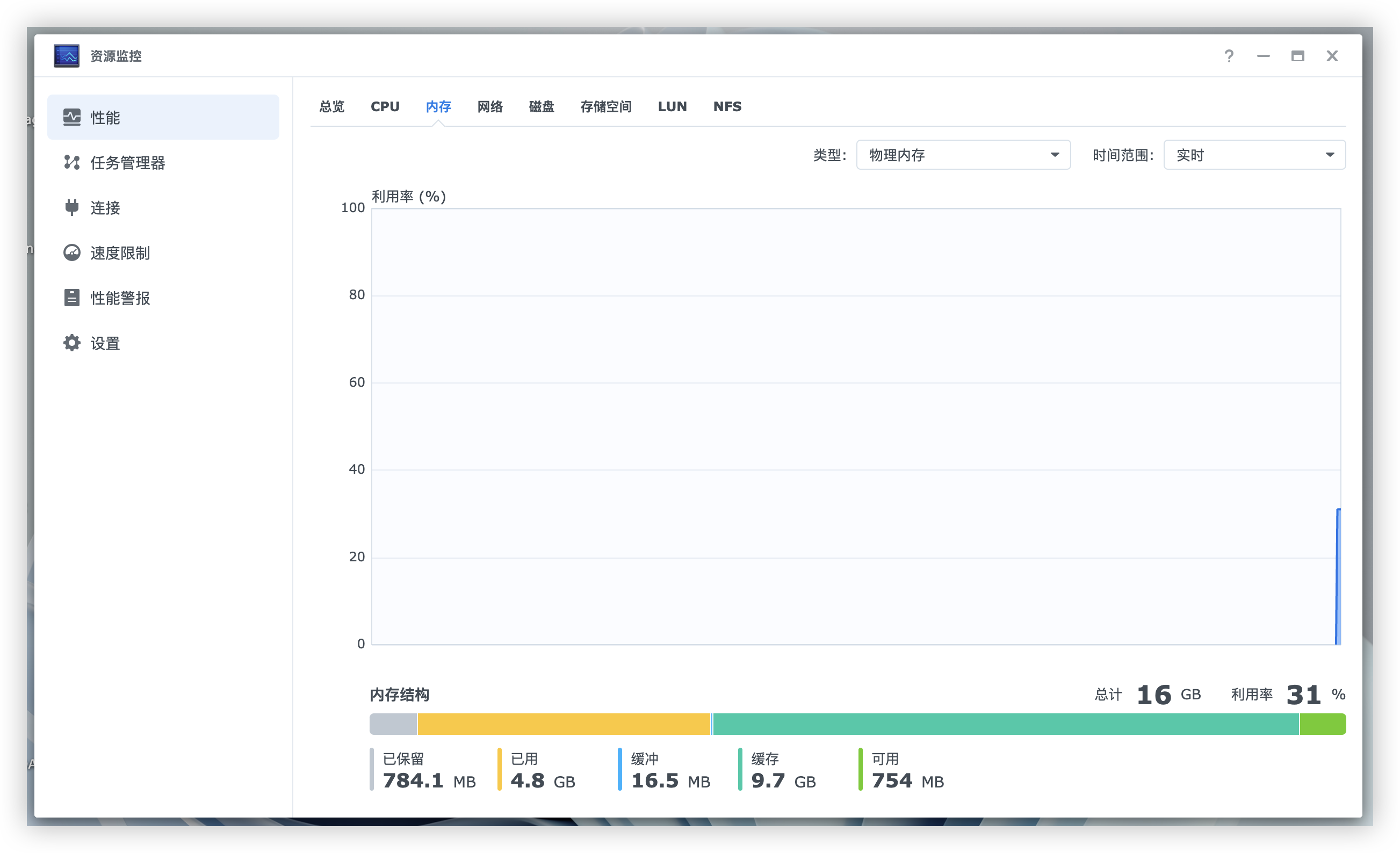Switch to the NFS tab
This screenshot has width=1400, height=853.
pos(727,106)
